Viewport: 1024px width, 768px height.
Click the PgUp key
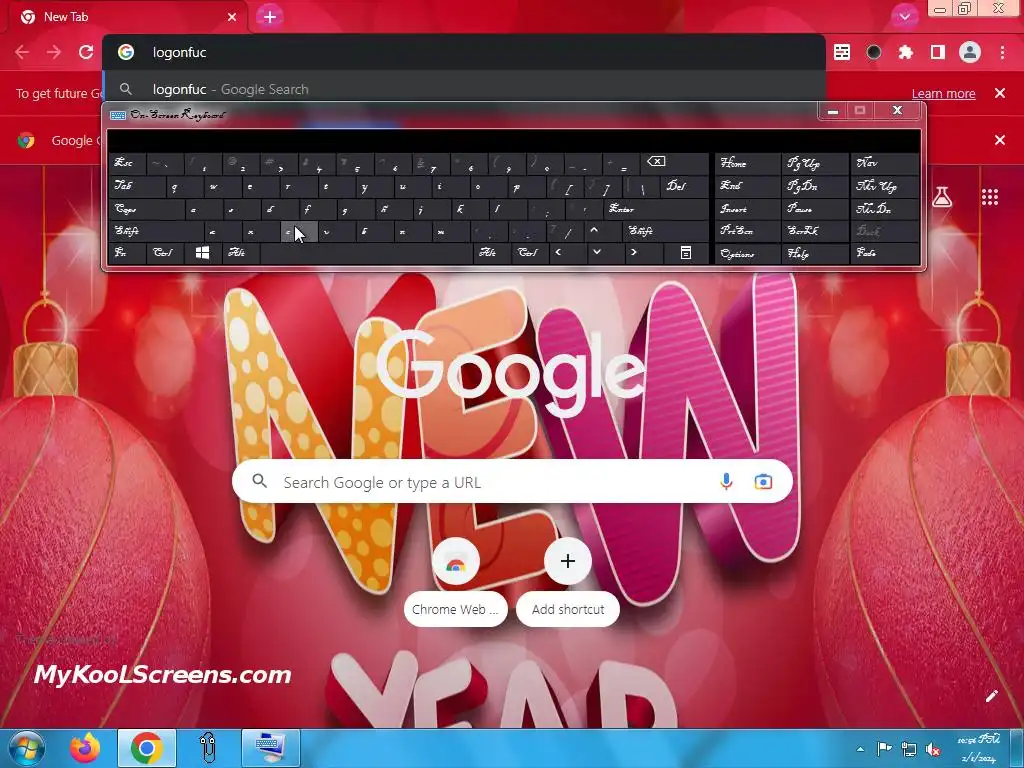point(814,163)
